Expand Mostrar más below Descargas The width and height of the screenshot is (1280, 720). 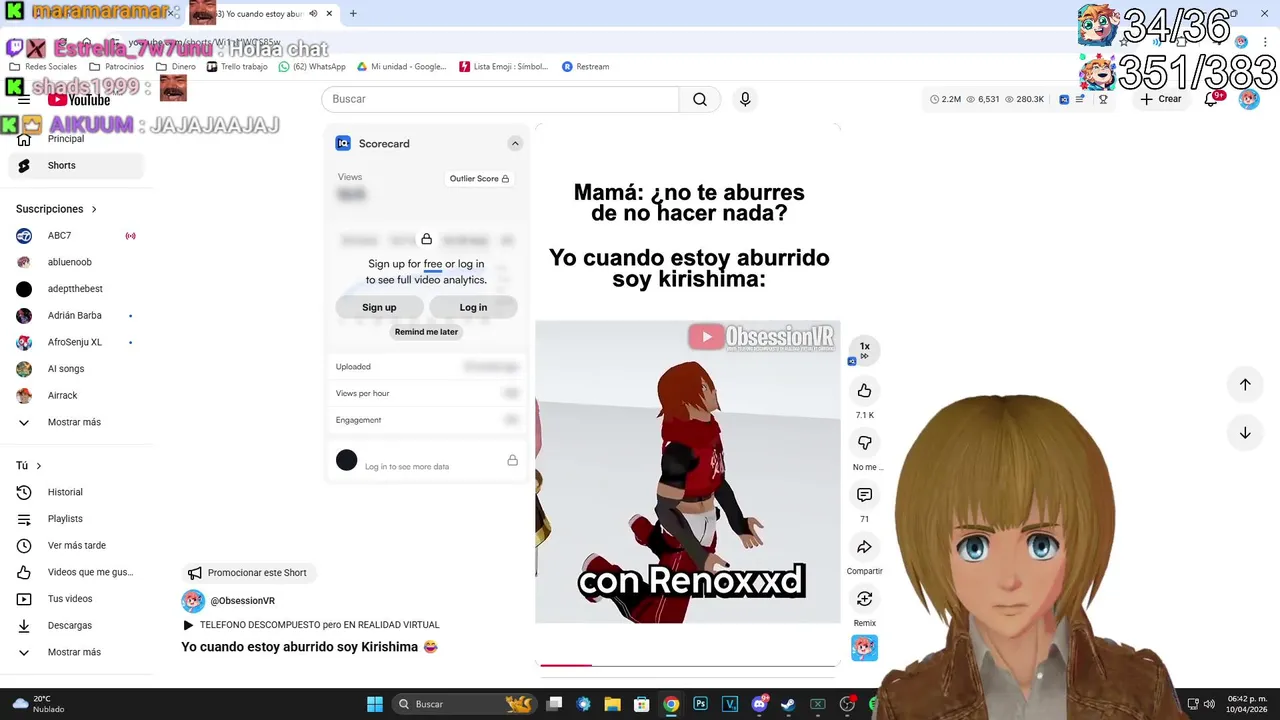coord(75,652)
